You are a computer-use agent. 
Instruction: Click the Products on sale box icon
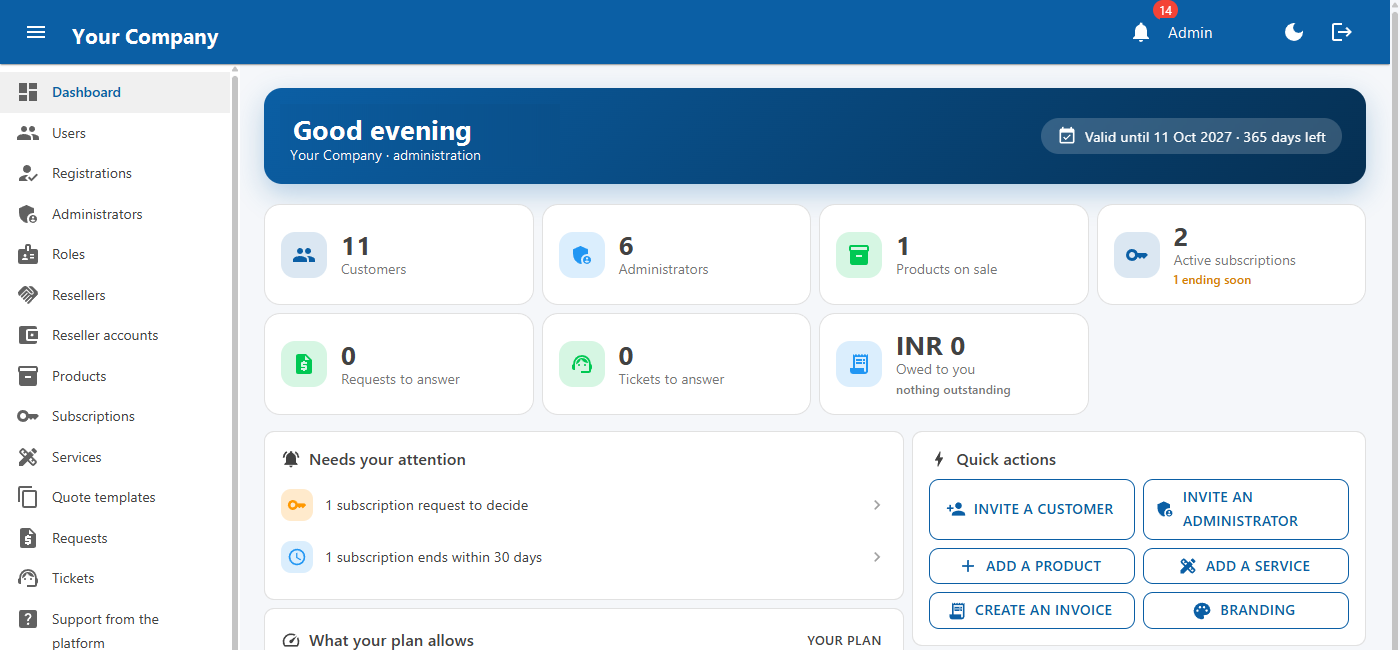coord(859,255)
